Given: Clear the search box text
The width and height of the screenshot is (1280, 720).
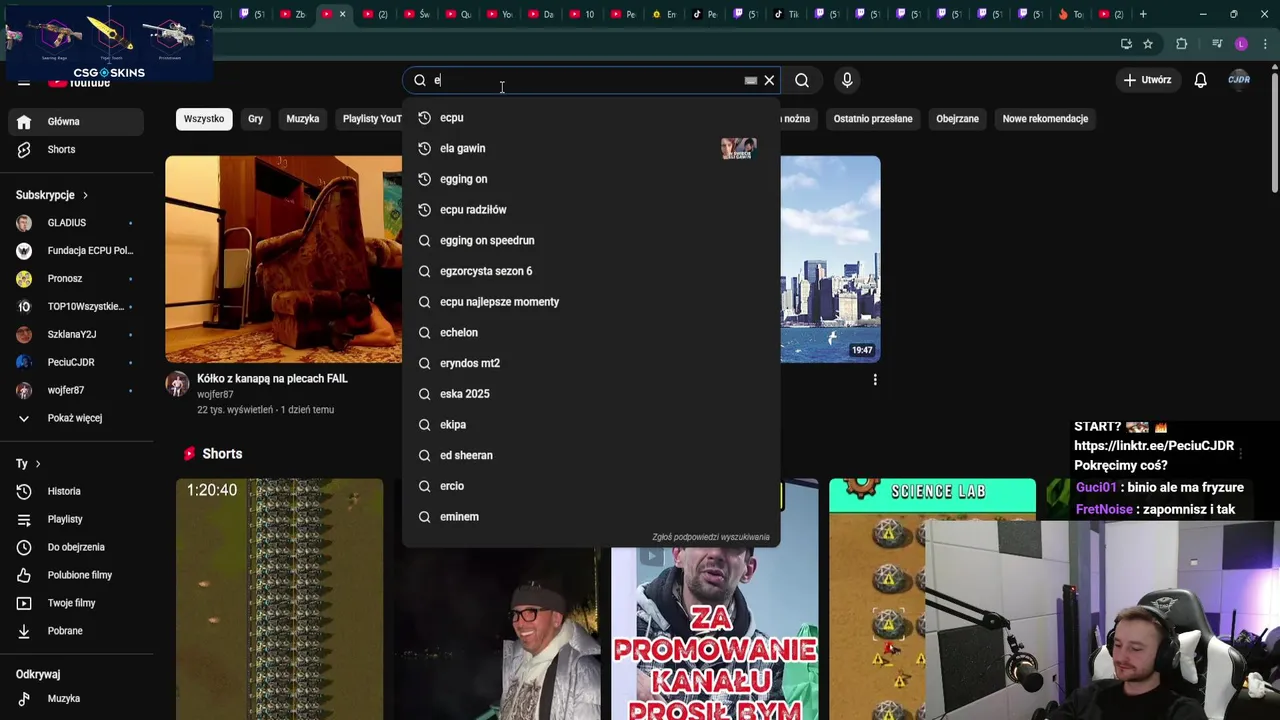Looking at the screenshot, I should (769, 80).
